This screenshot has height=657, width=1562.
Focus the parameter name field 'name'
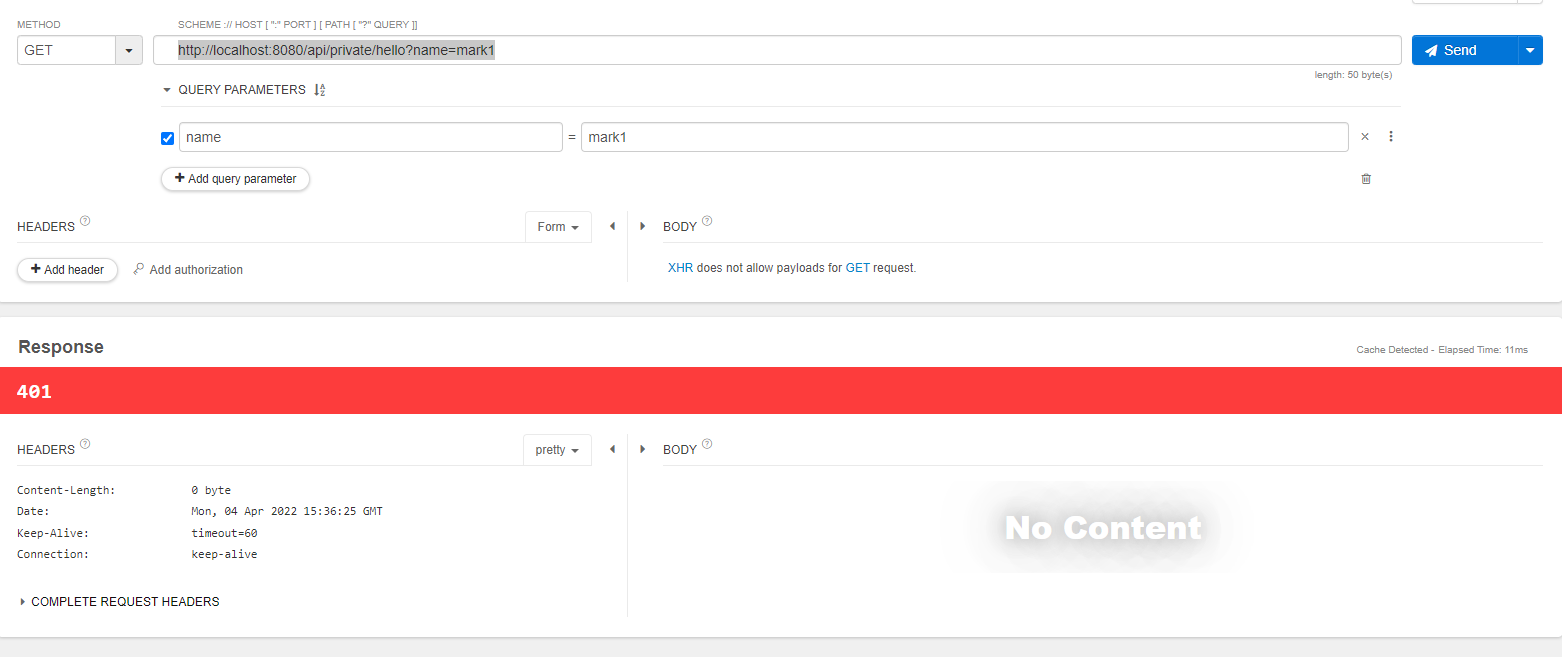[371, 137]
